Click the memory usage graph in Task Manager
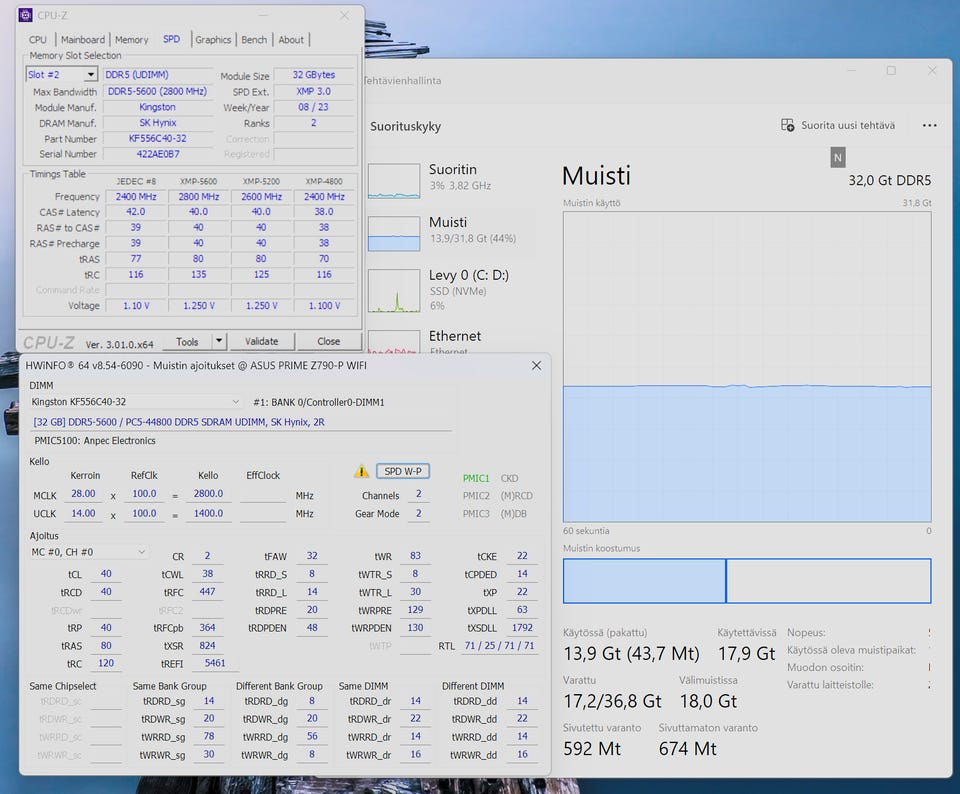 (747, 367)
